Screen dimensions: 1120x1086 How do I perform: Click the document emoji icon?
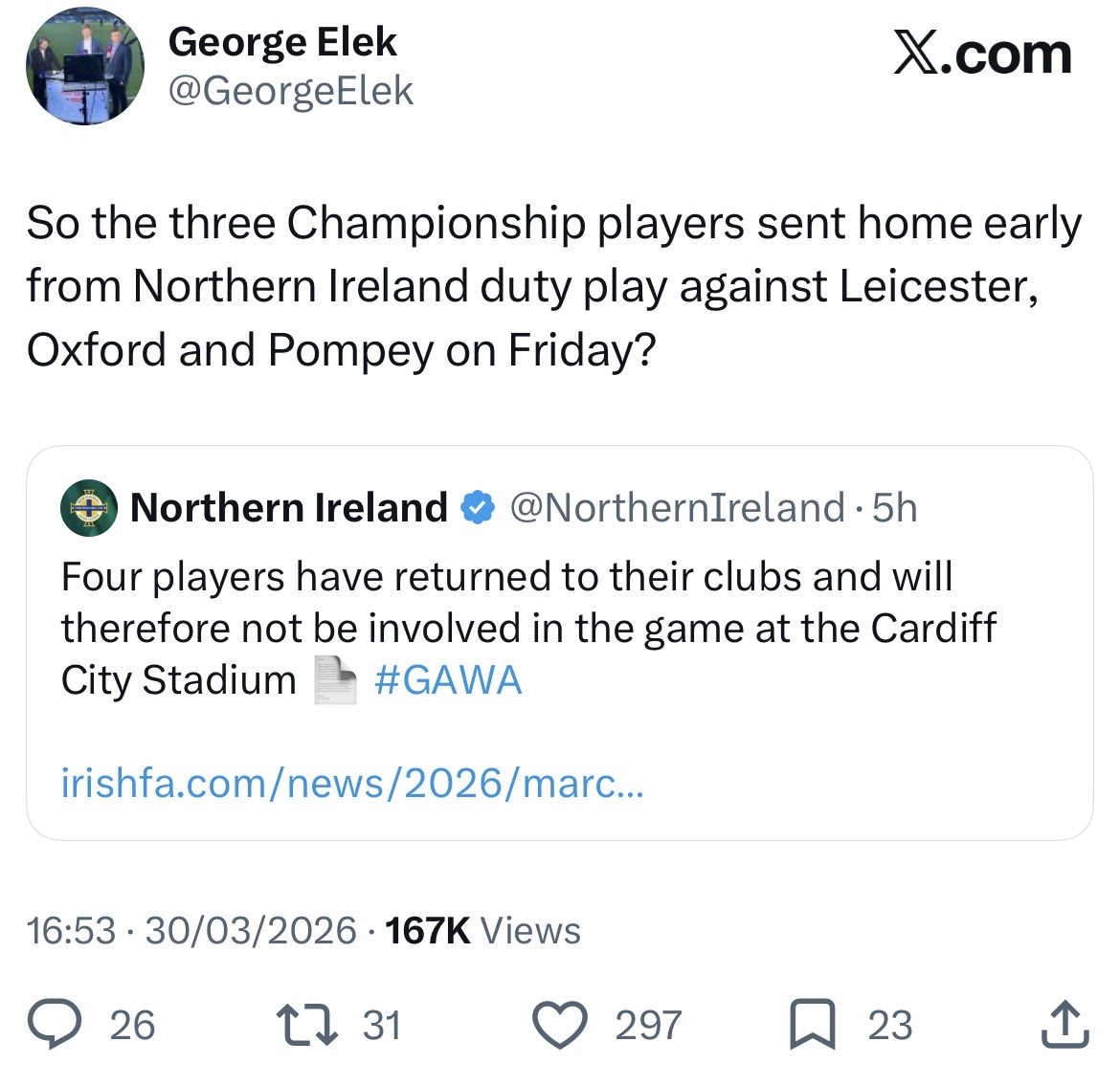pyautogui.click(x=335, y=680)
